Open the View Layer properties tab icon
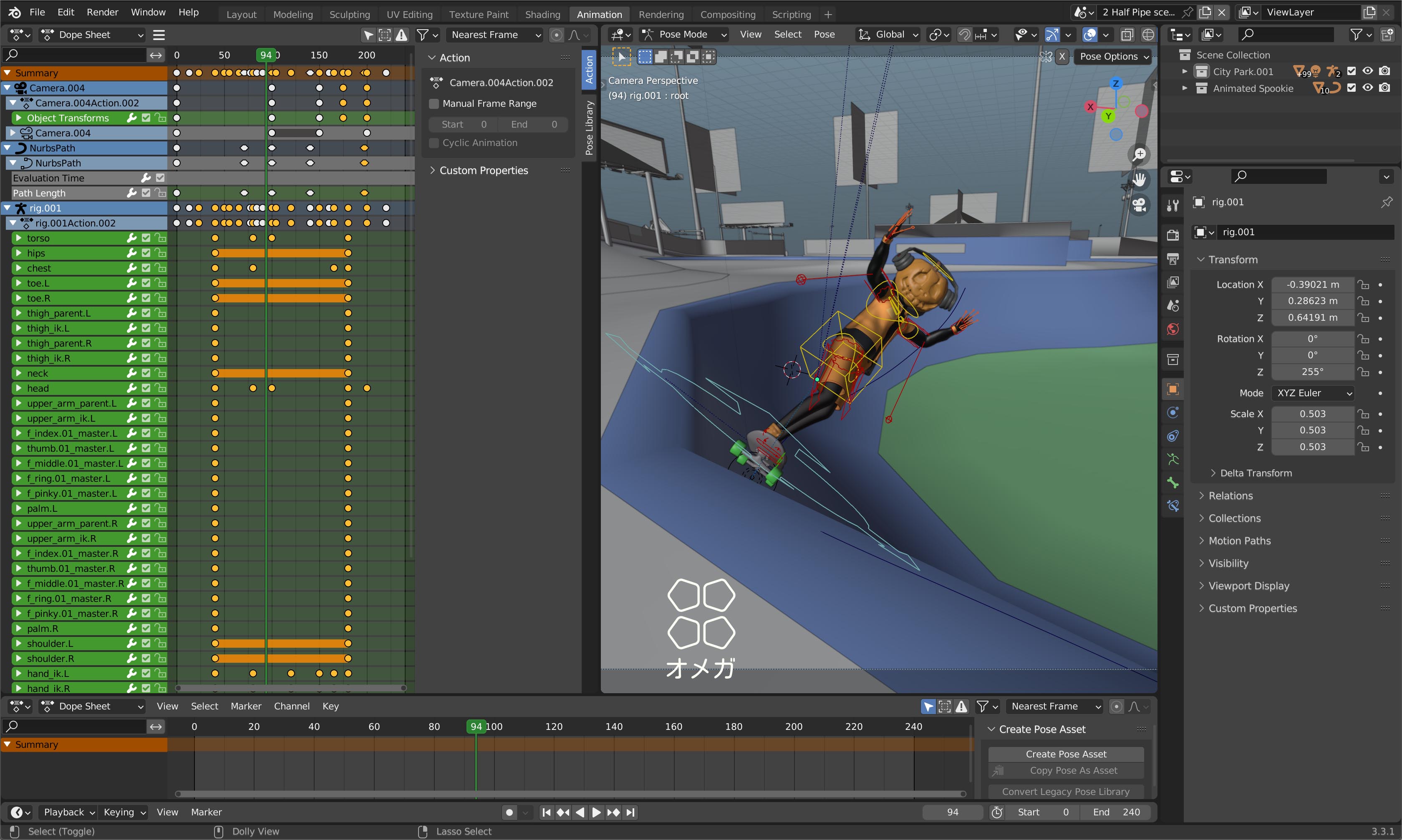 coord(1173,282)
